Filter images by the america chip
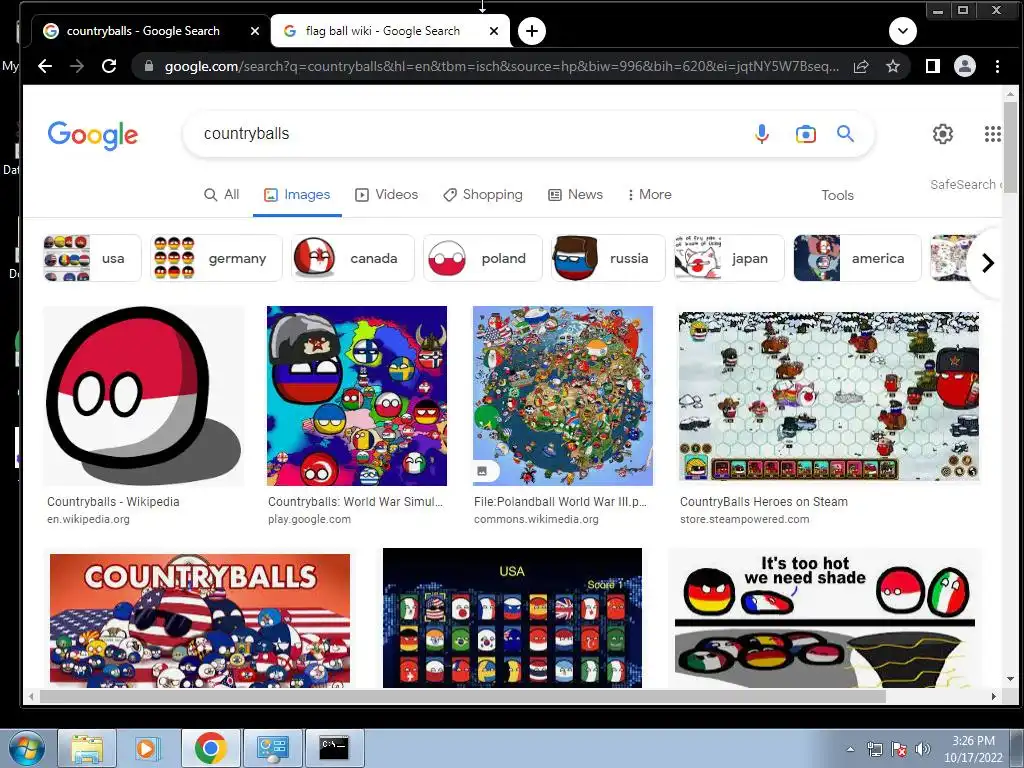 click(x=857, y=258)
